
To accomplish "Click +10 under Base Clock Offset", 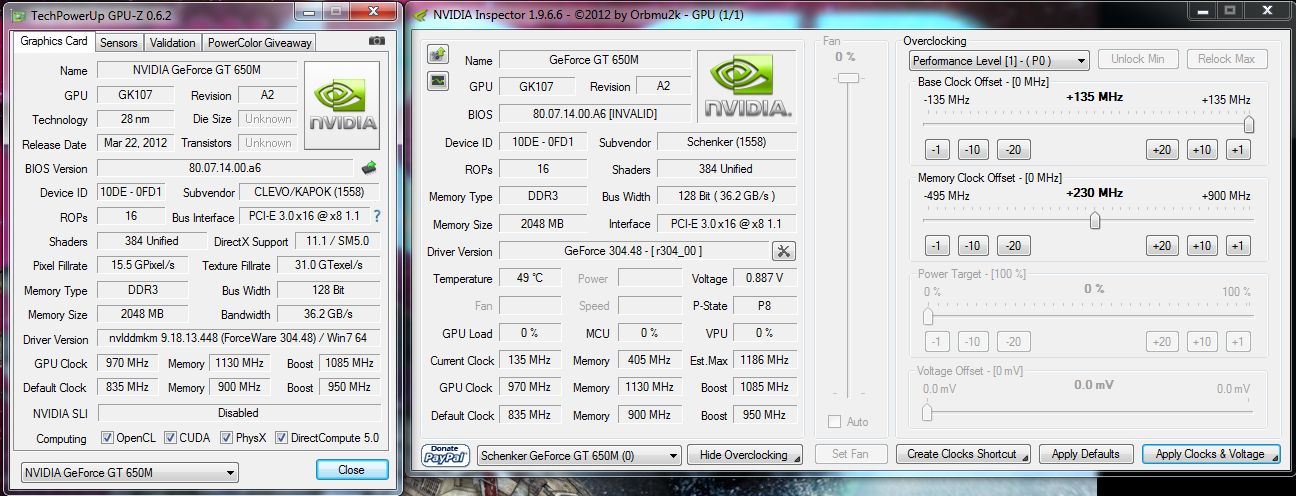I will click(1202, 150).
